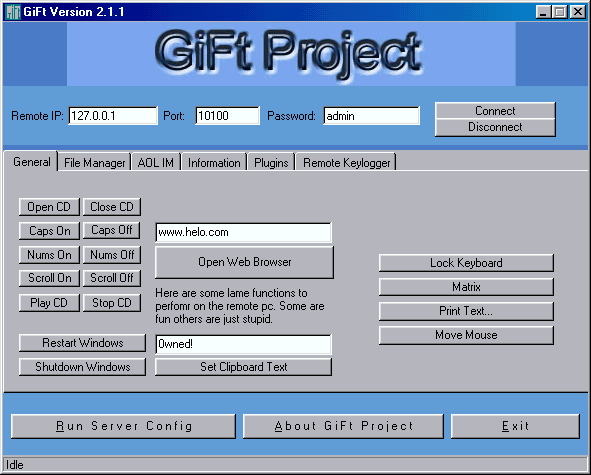Click the GiFt title bar app icon
The image size is (591, 475).
pyautogui.click(x=13, y=12)
